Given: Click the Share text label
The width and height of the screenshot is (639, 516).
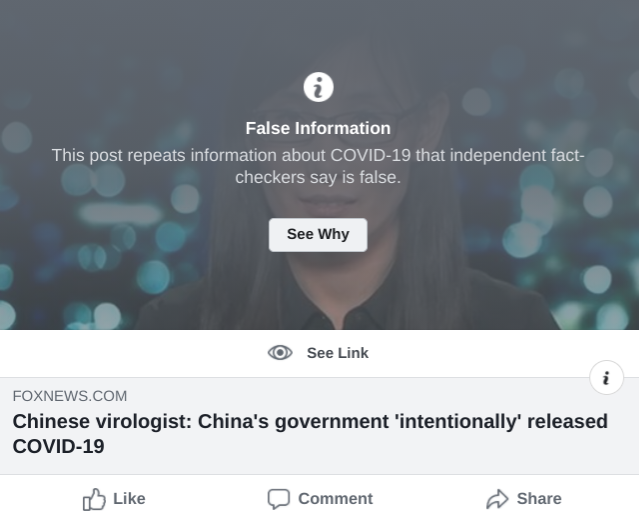Looking at the screenshot, I should 539,498.
